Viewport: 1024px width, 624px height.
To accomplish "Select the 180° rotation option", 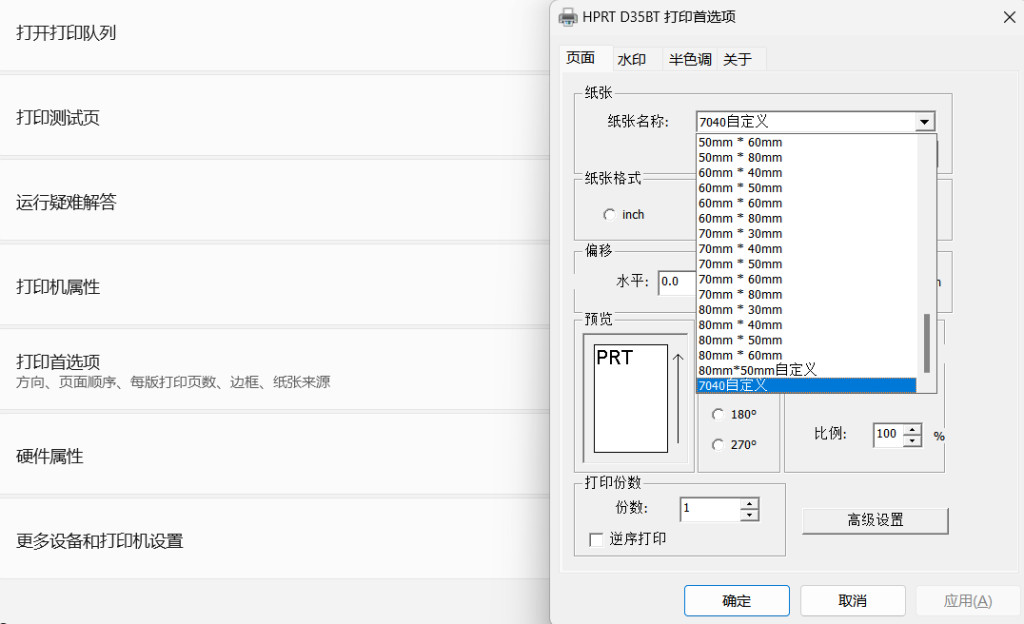I will [718, 414].
